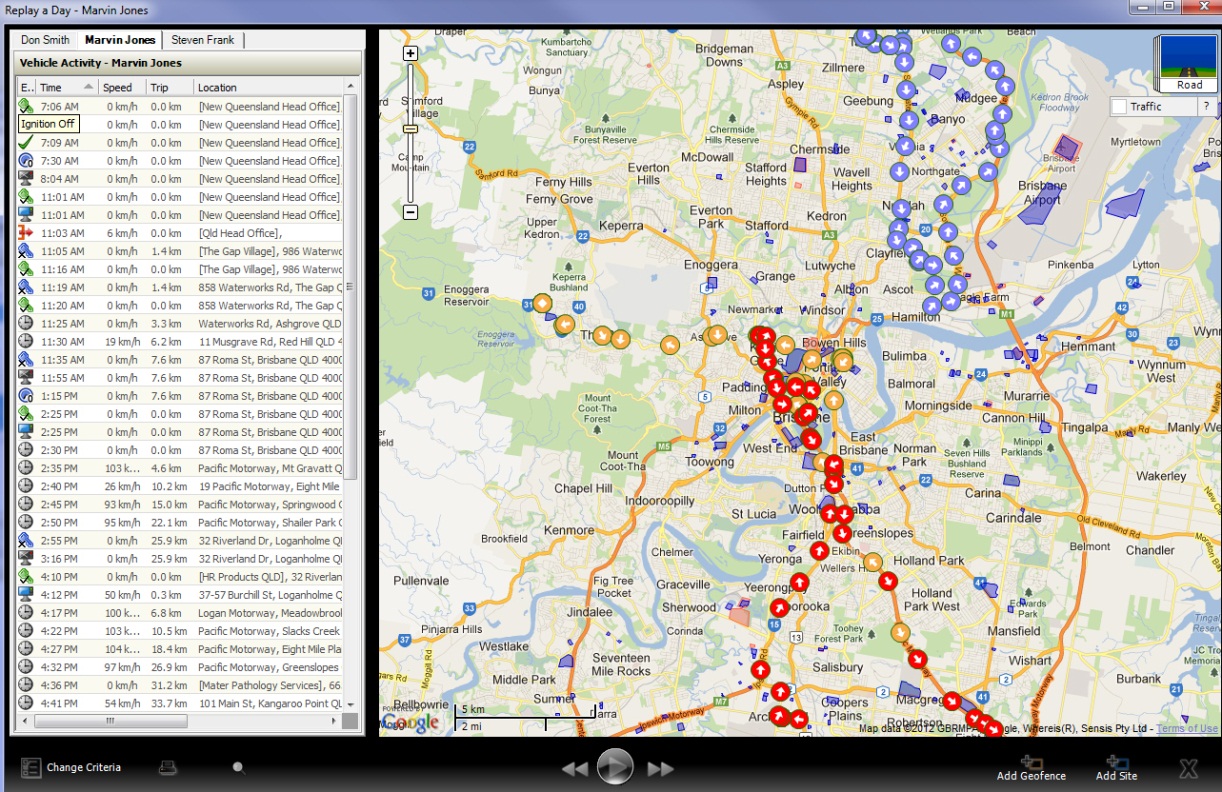
Task: Click the clock icon at 11:25 AM
Action: (27, 323)
